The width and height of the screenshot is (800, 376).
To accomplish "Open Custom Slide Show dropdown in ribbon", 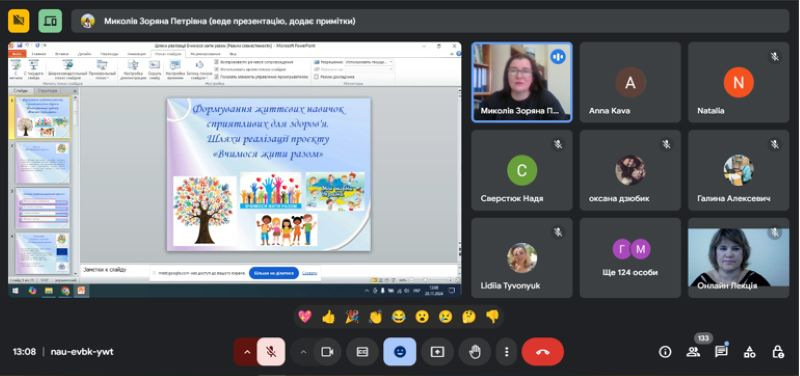I will [x=102, y=70].
